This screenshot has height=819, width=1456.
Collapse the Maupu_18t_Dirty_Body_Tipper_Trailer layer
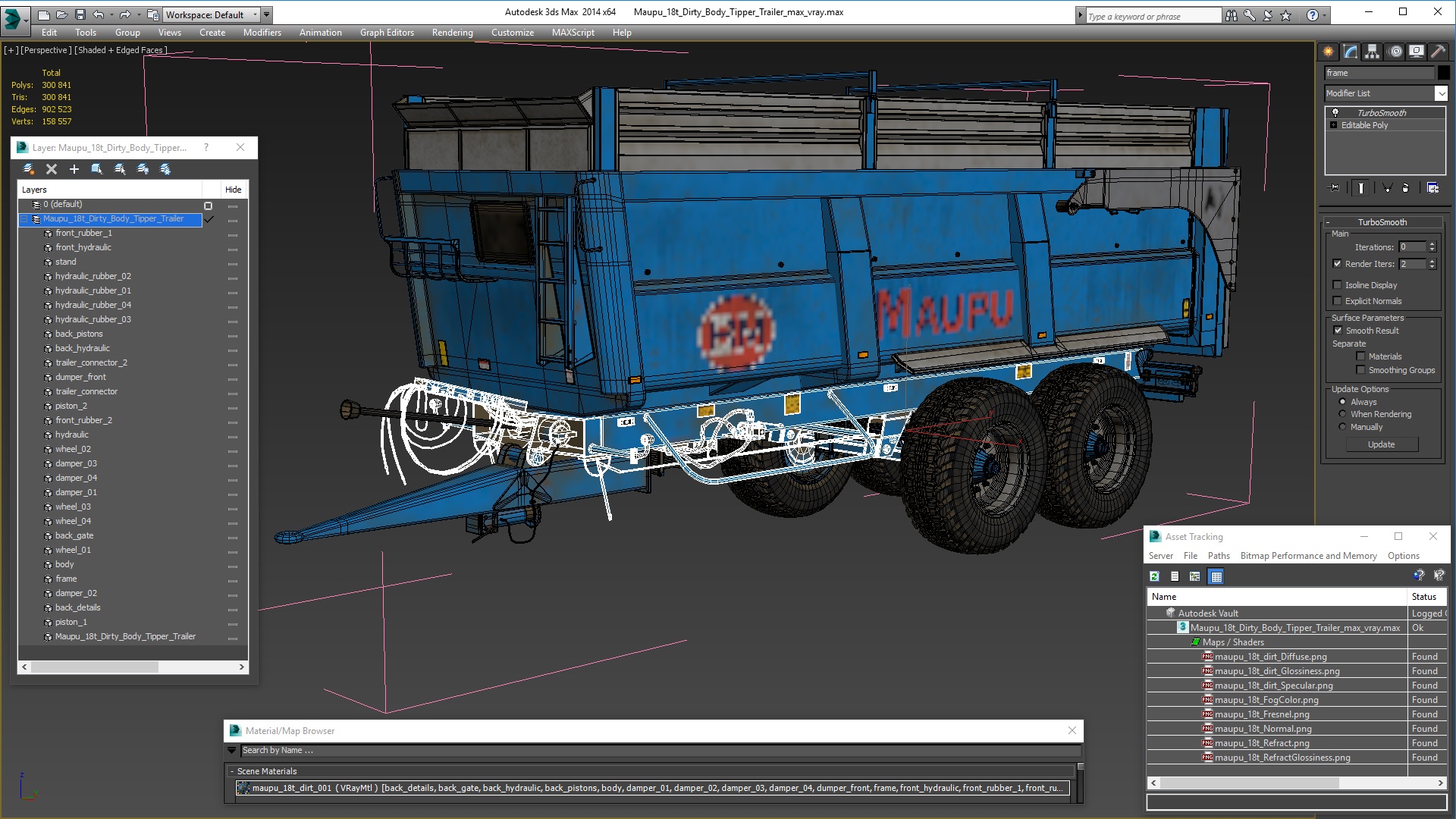point(24,218)
